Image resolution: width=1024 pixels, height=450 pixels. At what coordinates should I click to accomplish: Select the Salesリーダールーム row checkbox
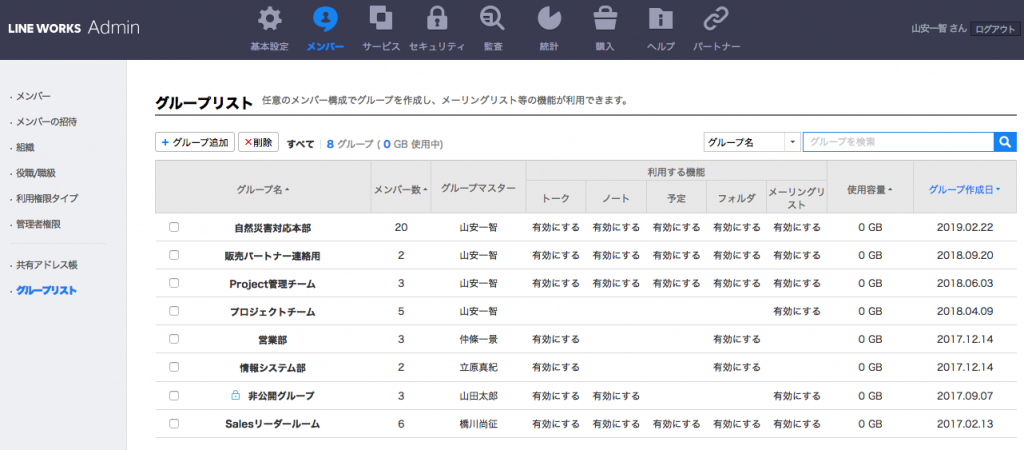(x=174, y=424)
